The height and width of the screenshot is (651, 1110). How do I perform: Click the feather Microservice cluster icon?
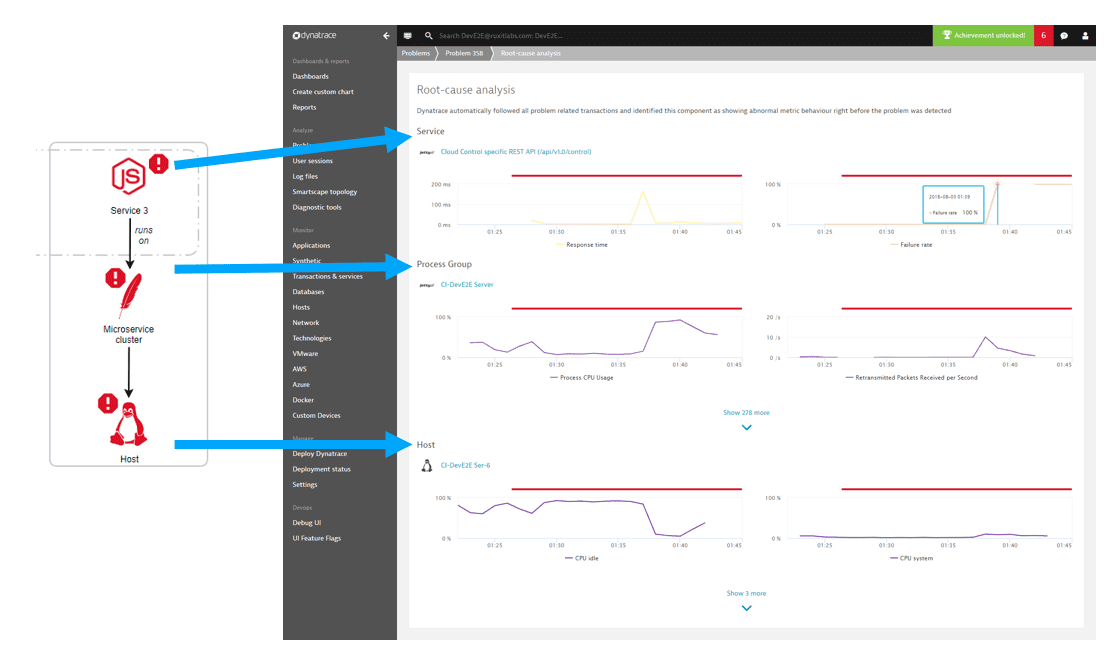[130, 295]
